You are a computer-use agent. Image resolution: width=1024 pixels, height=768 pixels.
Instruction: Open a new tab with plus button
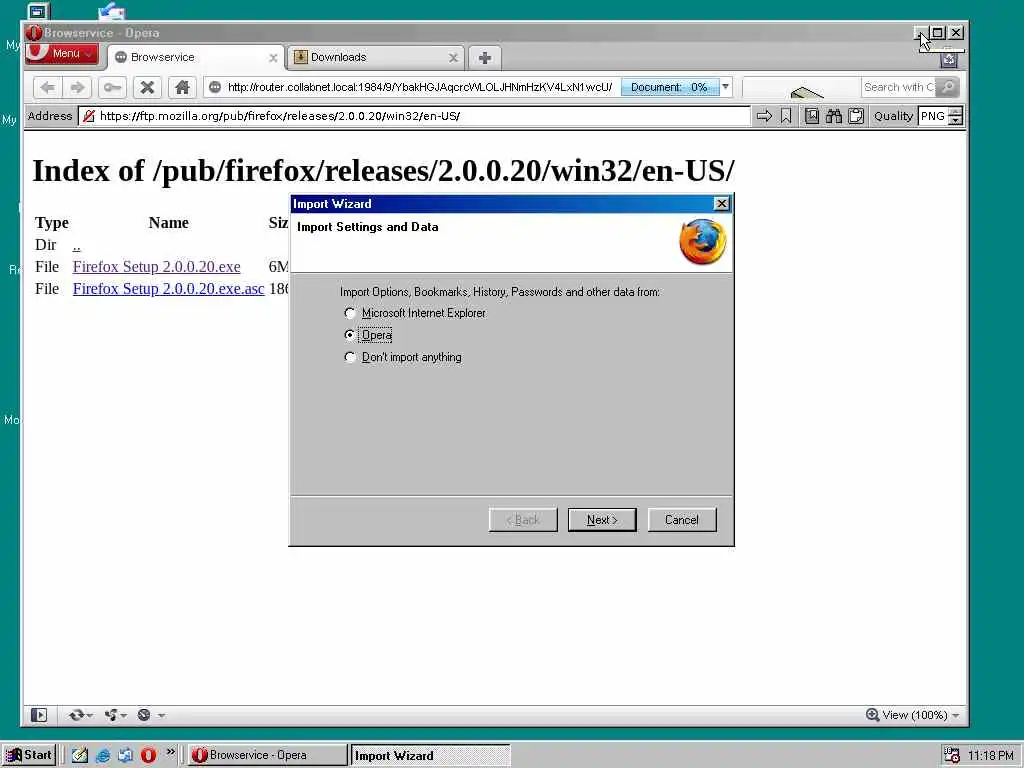pos(485,58)
